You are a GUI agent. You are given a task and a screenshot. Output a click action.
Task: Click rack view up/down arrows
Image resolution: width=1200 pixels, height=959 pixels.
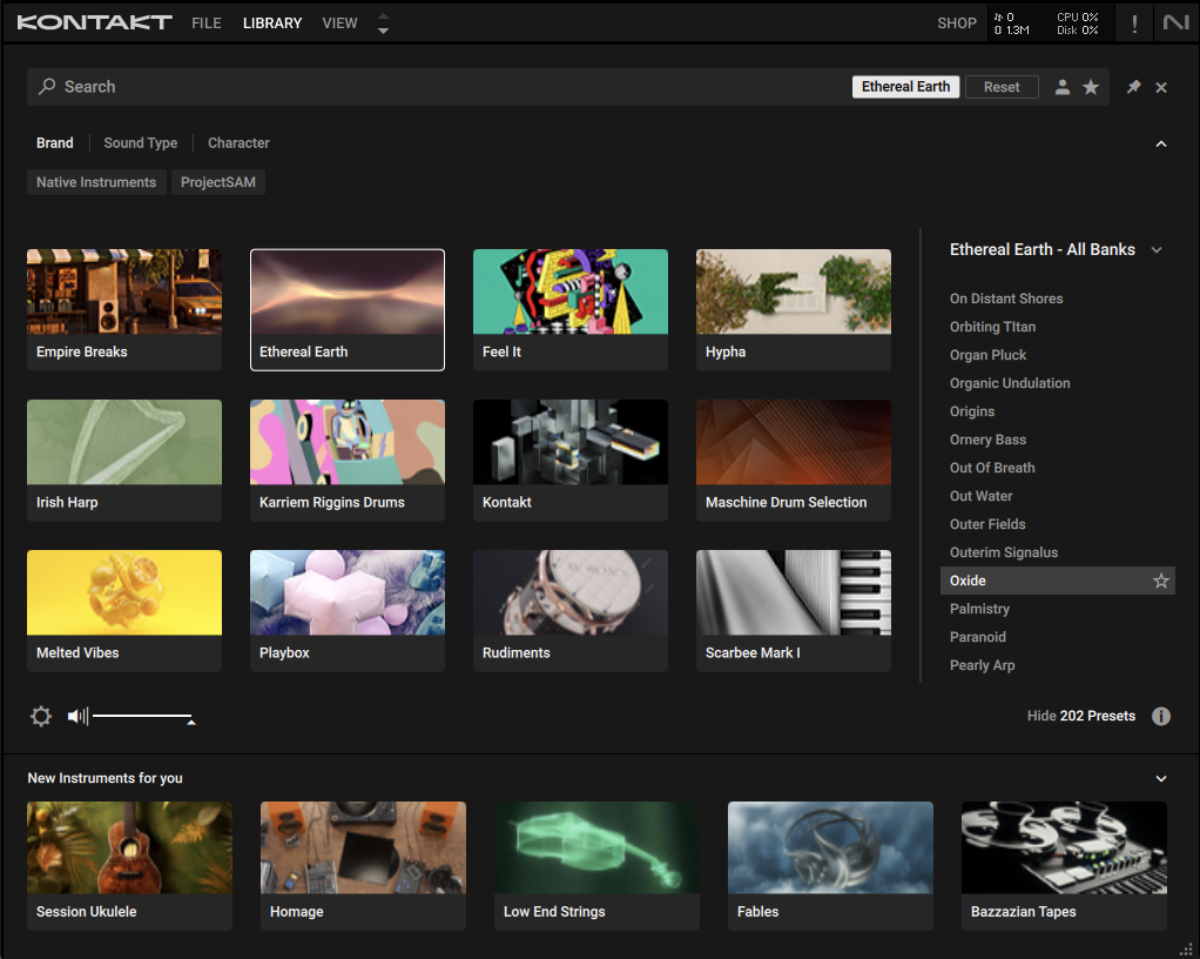coord(383,23)
